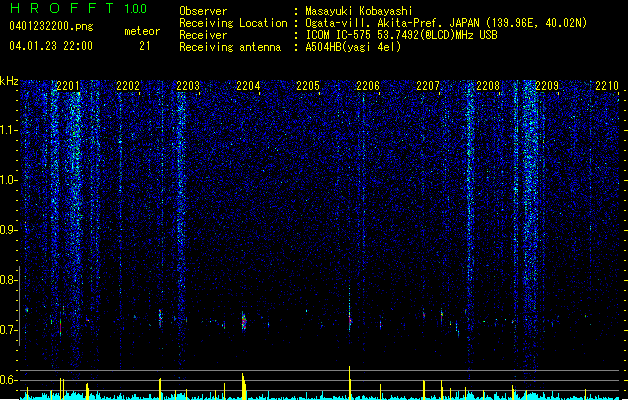Click time marker 2202
This screenshot has height=400, width=629.
click(128, 86)
